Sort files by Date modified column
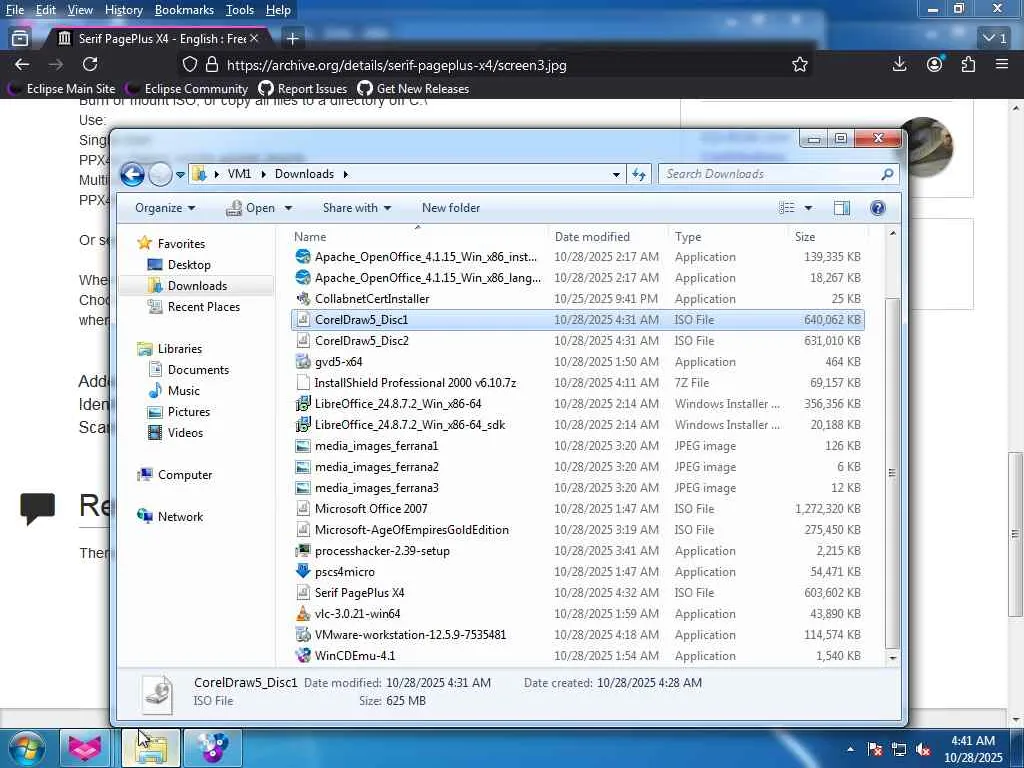Image resolution: width=1024 pixels, height=768 pixels. click(x=608, y=236)
